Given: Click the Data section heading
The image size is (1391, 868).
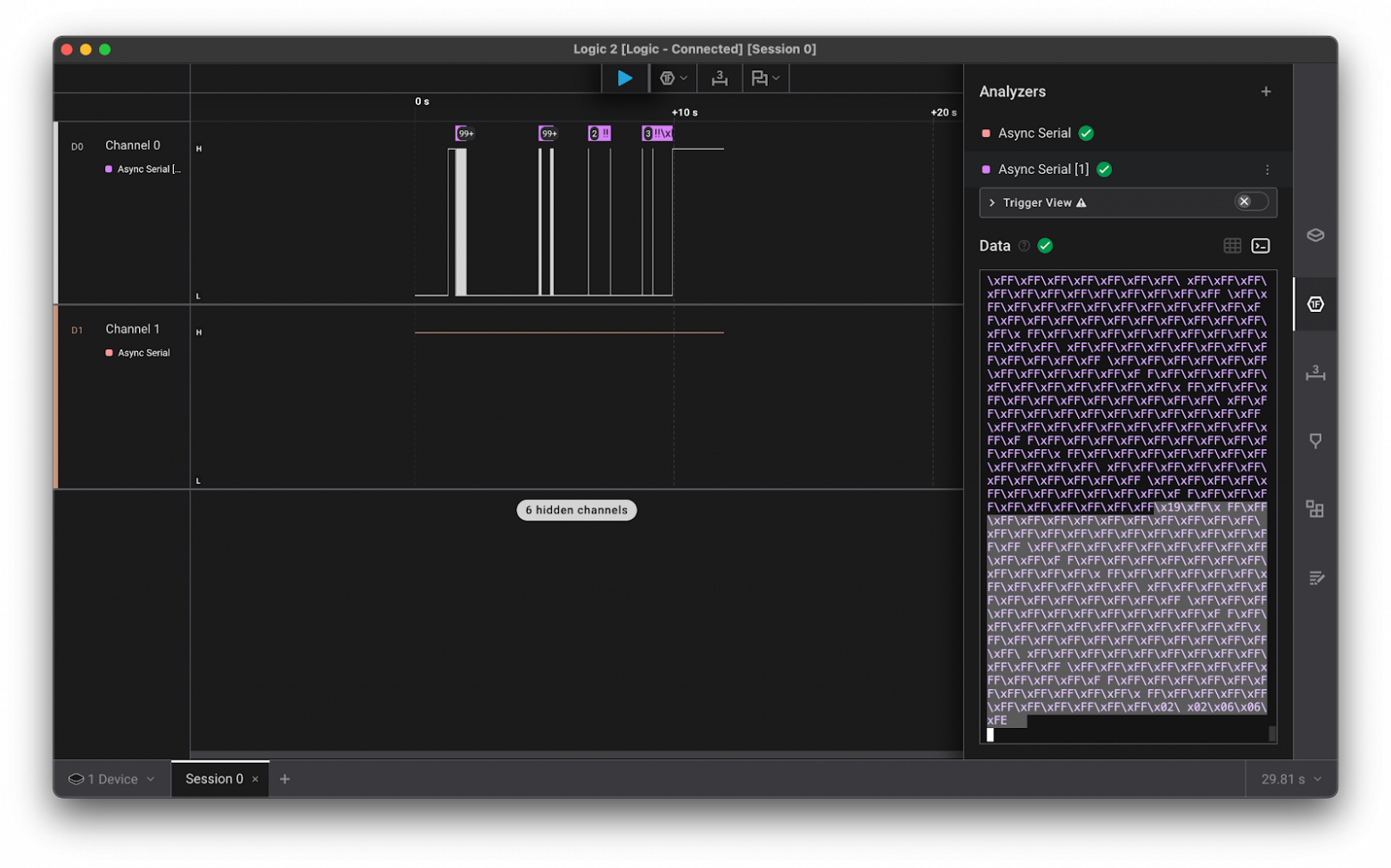Looking at the screenshot, I should (995, 246).
